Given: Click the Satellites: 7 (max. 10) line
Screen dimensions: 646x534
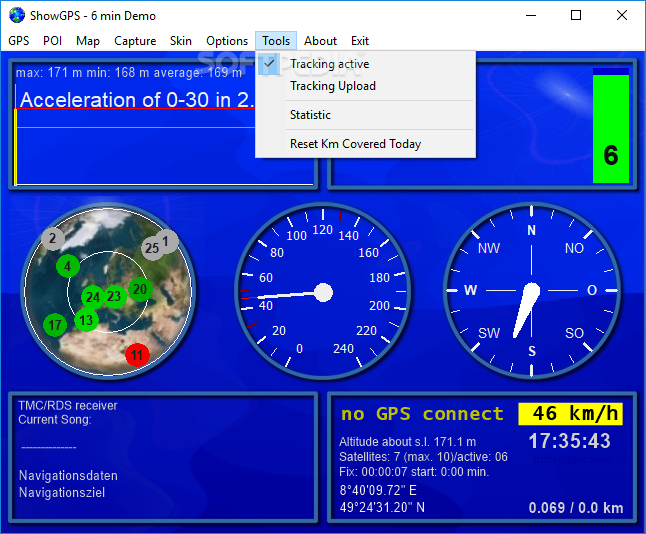Looking at the screenshot, I should coord(423,457).
